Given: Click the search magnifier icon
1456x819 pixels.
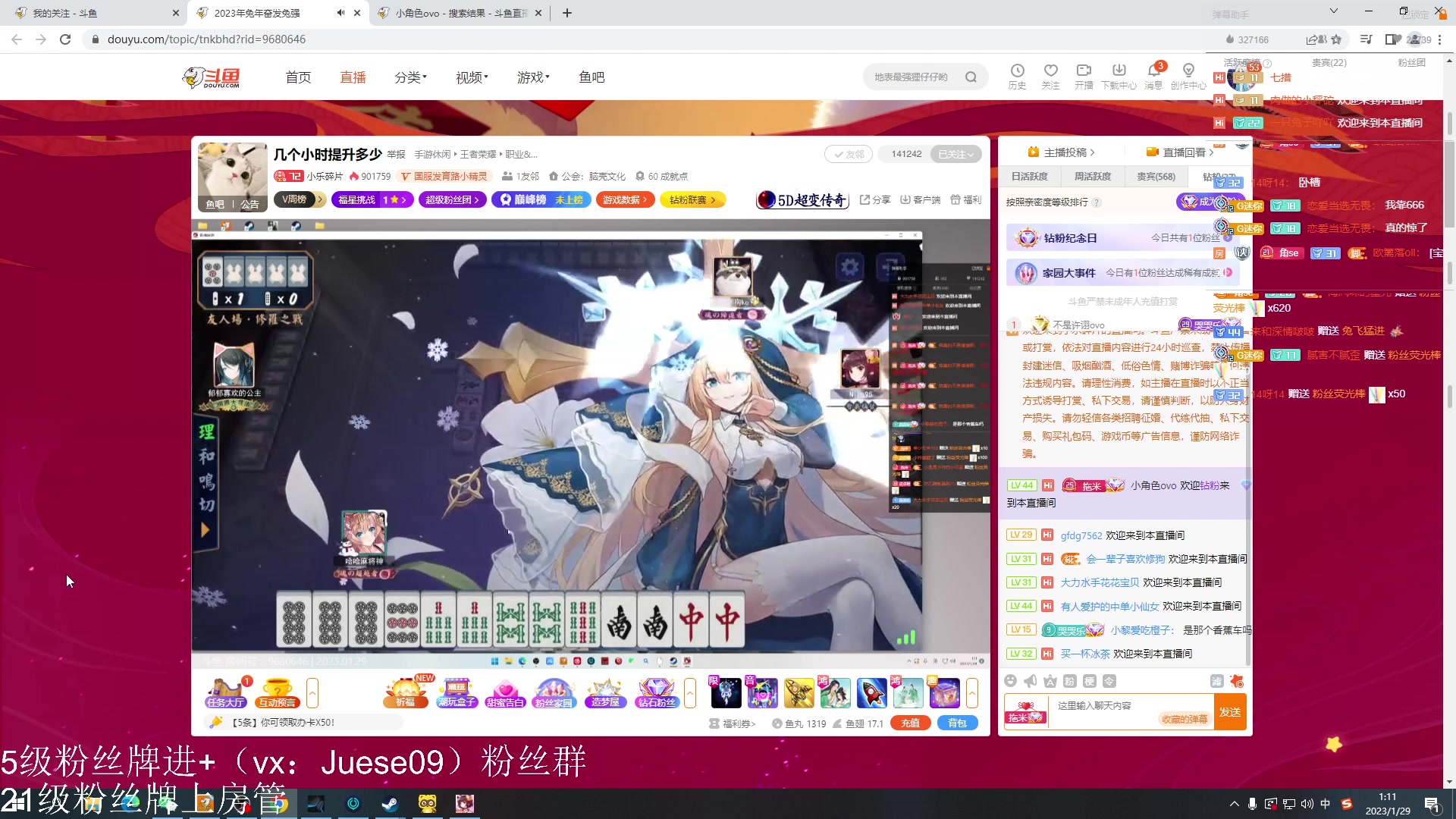Looking at the screenshot, I should click(x=971, y=77).
